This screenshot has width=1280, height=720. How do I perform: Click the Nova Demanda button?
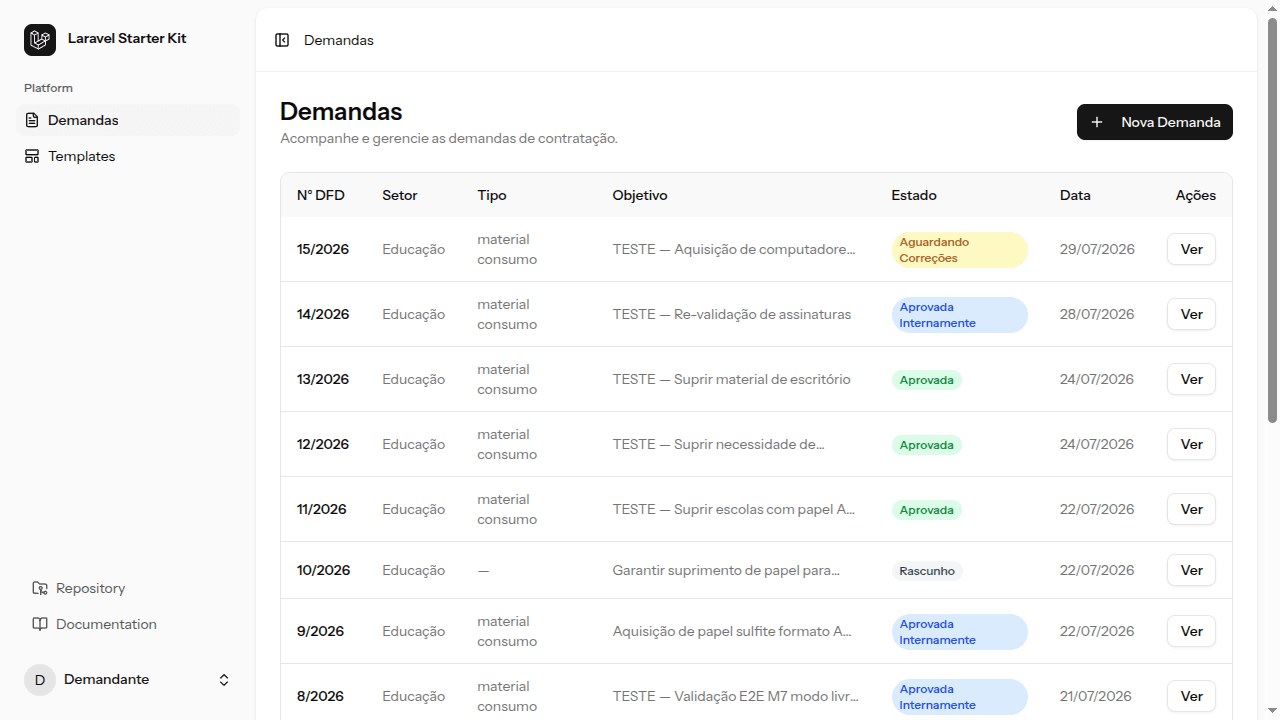click(x=1155, y=122)
